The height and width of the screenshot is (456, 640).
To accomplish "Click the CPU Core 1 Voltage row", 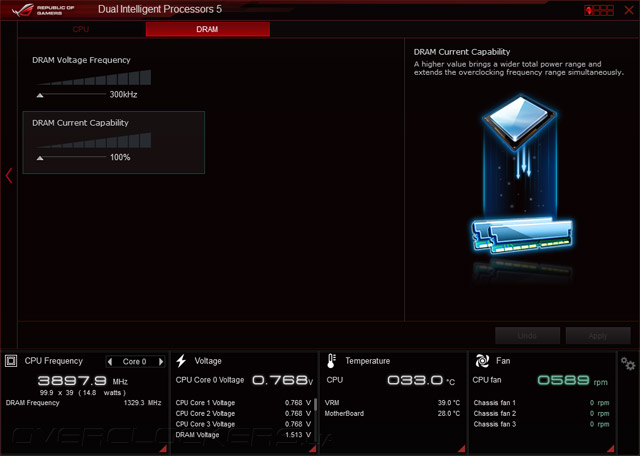I will [x=243, y=403].
